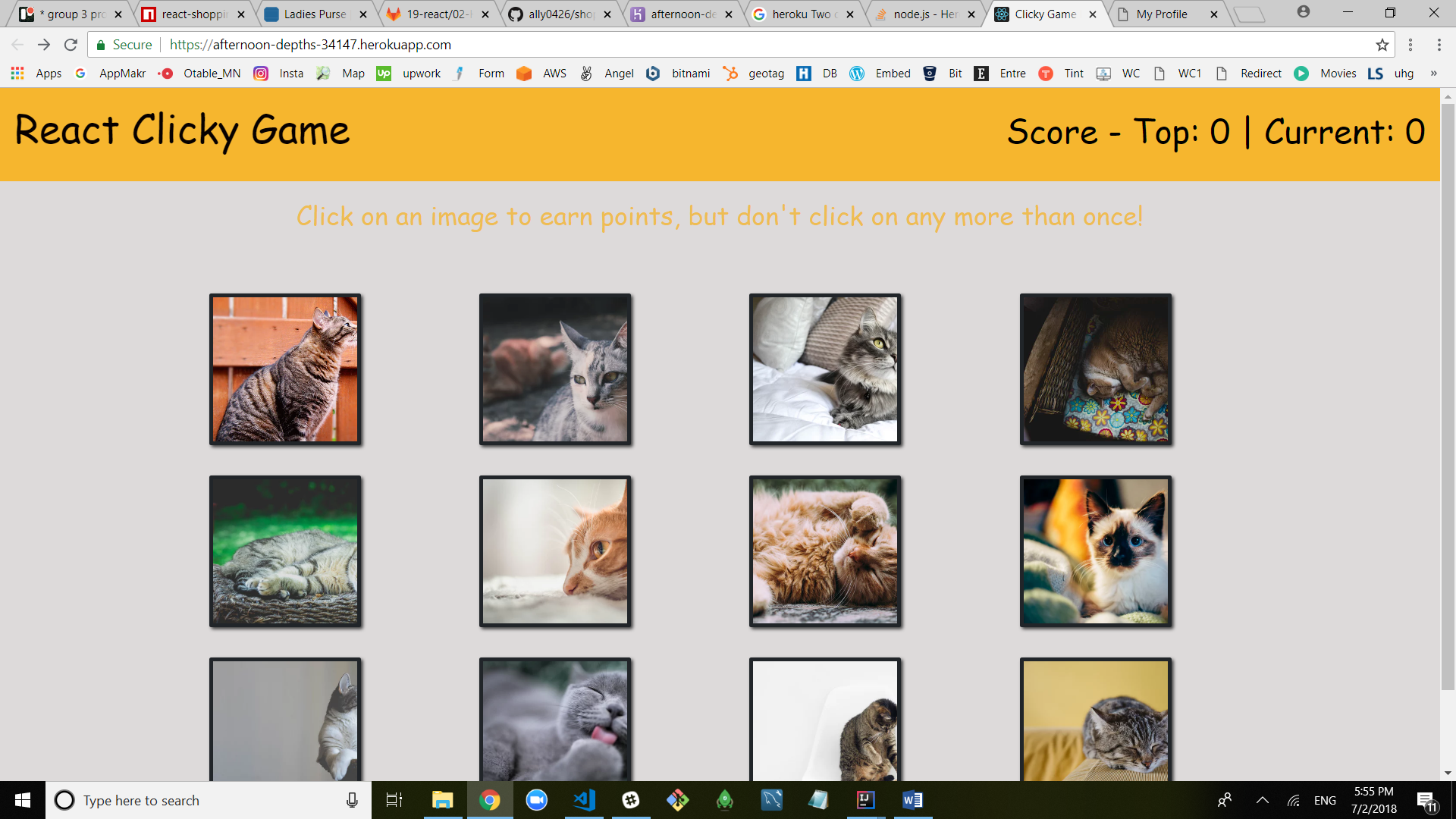Launch Visual Studio Code from taskbar
The image size is (1456, 819).
point(584,800)
